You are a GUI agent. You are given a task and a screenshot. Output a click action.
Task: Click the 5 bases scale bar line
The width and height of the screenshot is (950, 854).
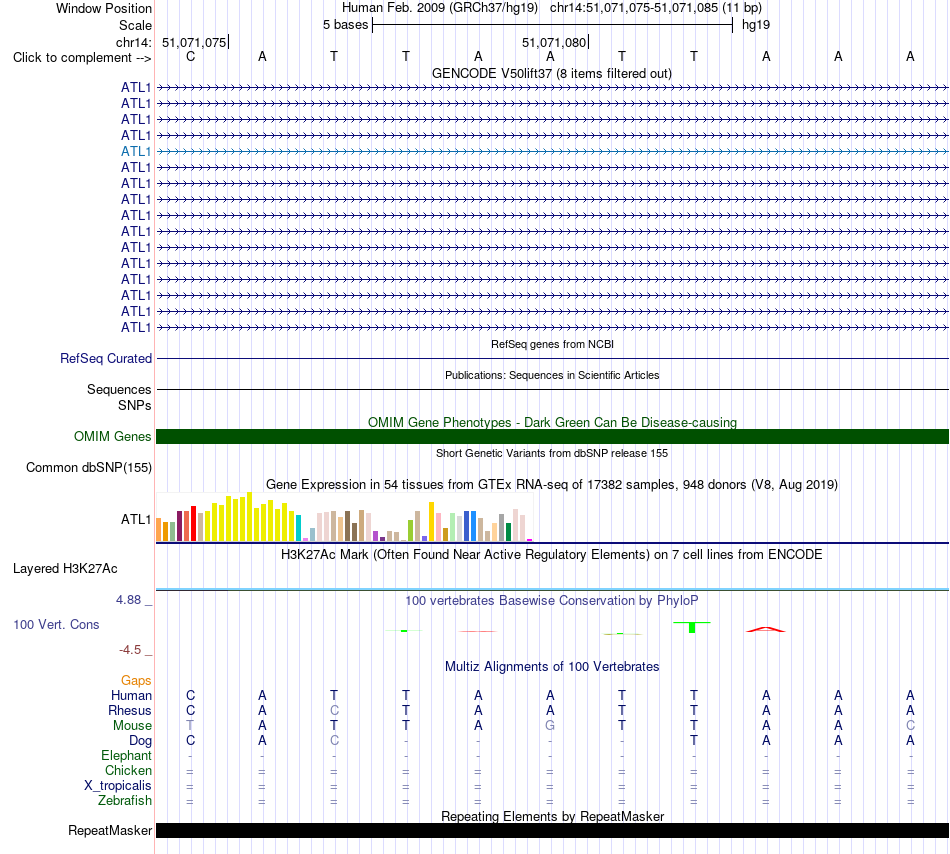pos(553,25)
